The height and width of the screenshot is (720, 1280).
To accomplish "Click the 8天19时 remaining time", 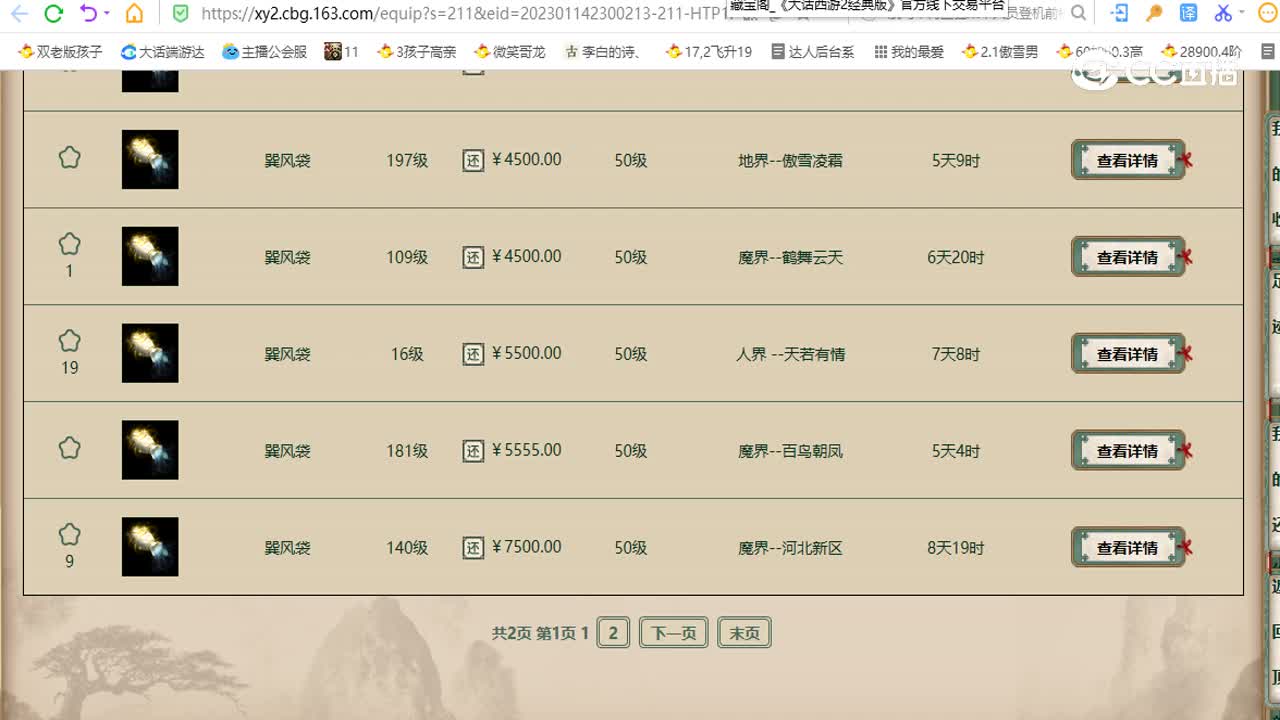I will [956, 548].
